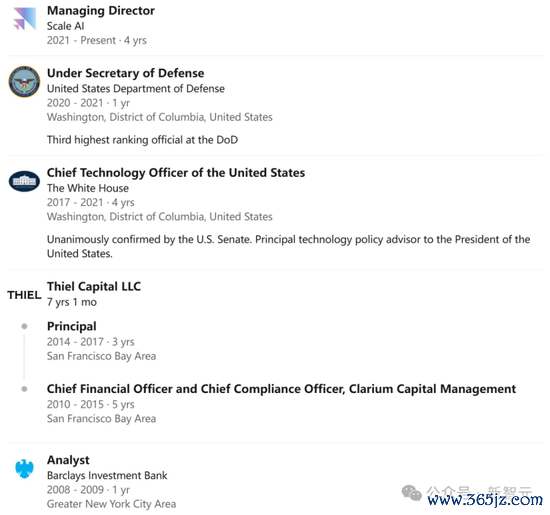Click the WeChat watermark icon
The height and width of the screenshot is (515, 550).
(411, 493)
